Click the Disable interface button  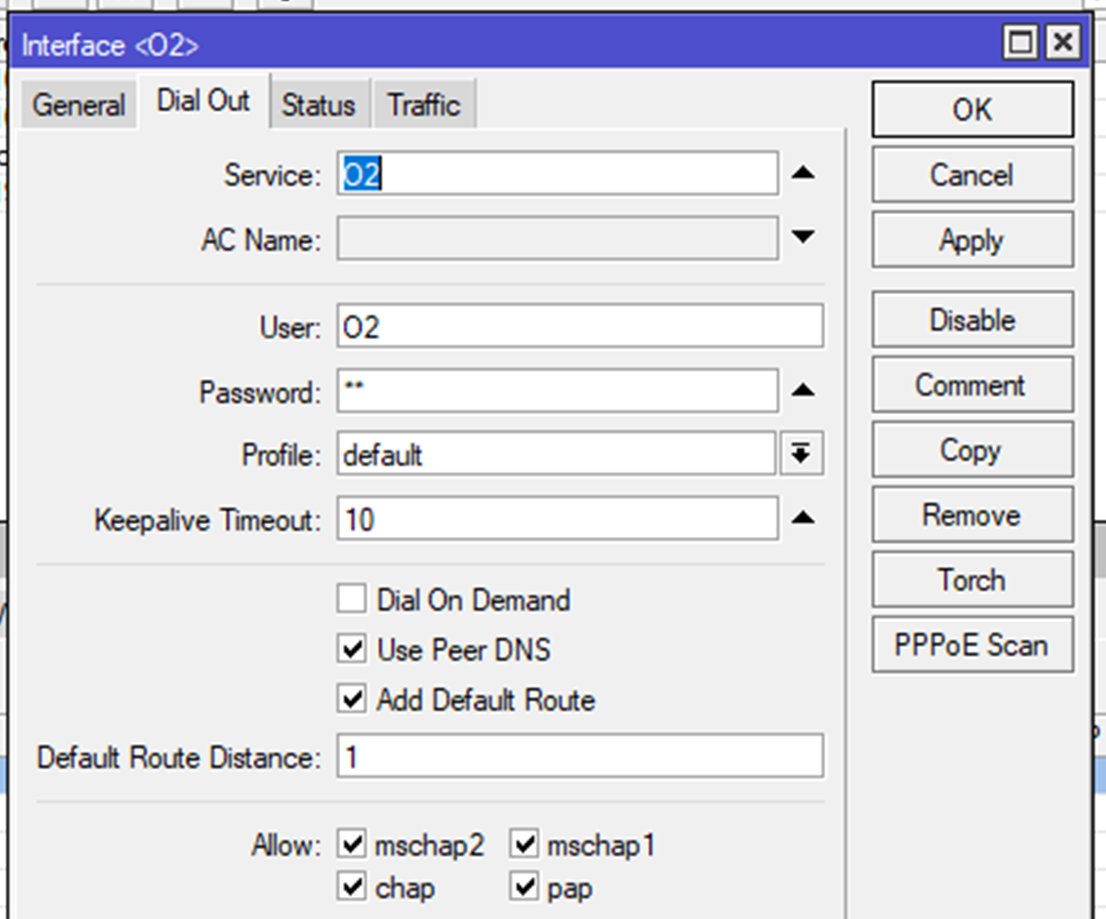tap(971, 320)
